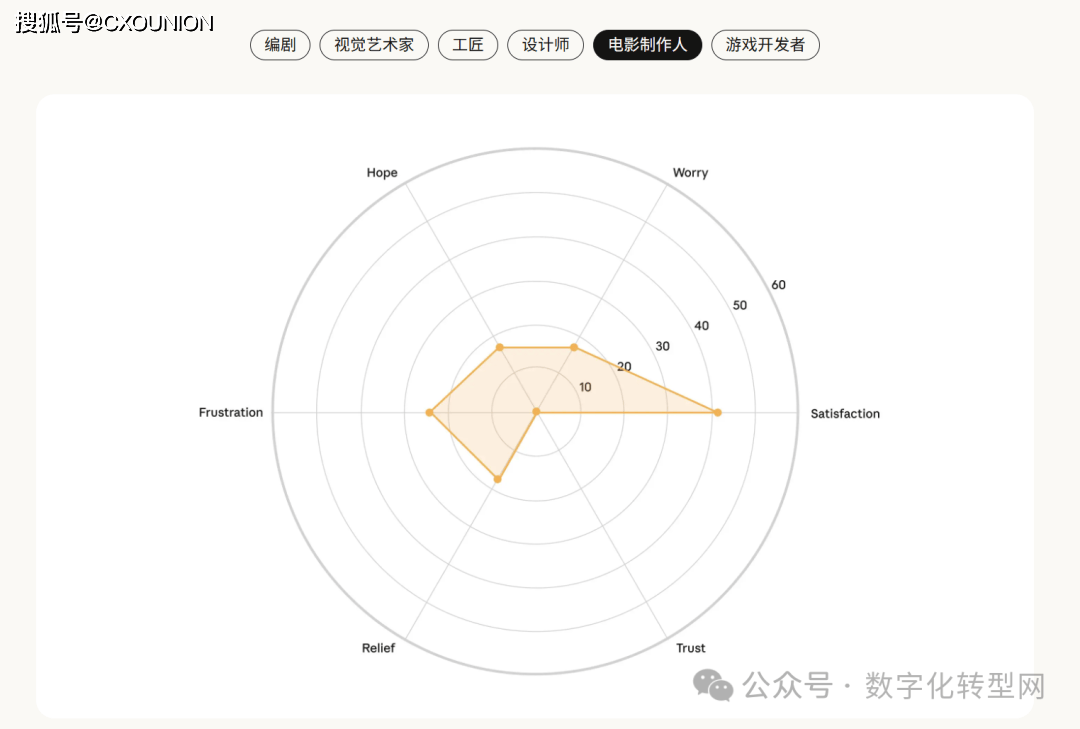Click the Hope data point

(499, 347)
